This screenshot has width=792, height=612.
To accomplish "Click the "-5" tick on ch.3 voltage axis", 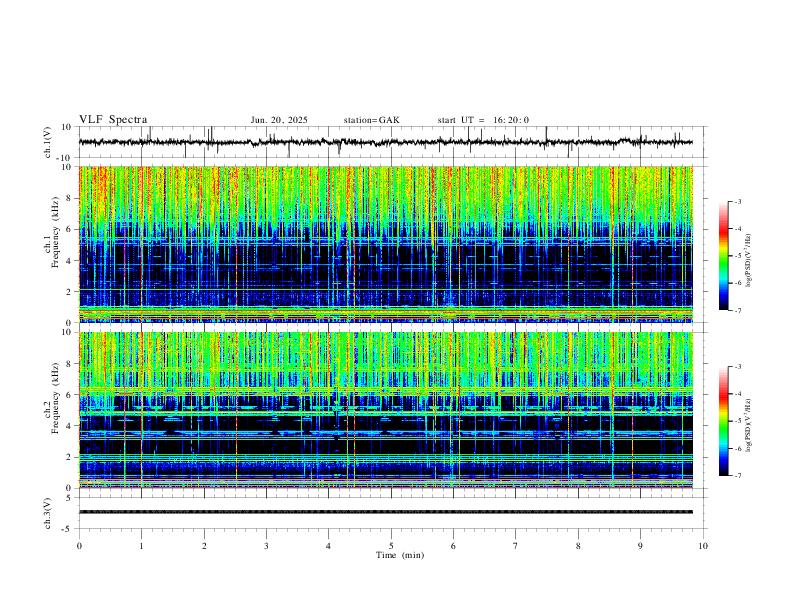I will coord(67,529).
